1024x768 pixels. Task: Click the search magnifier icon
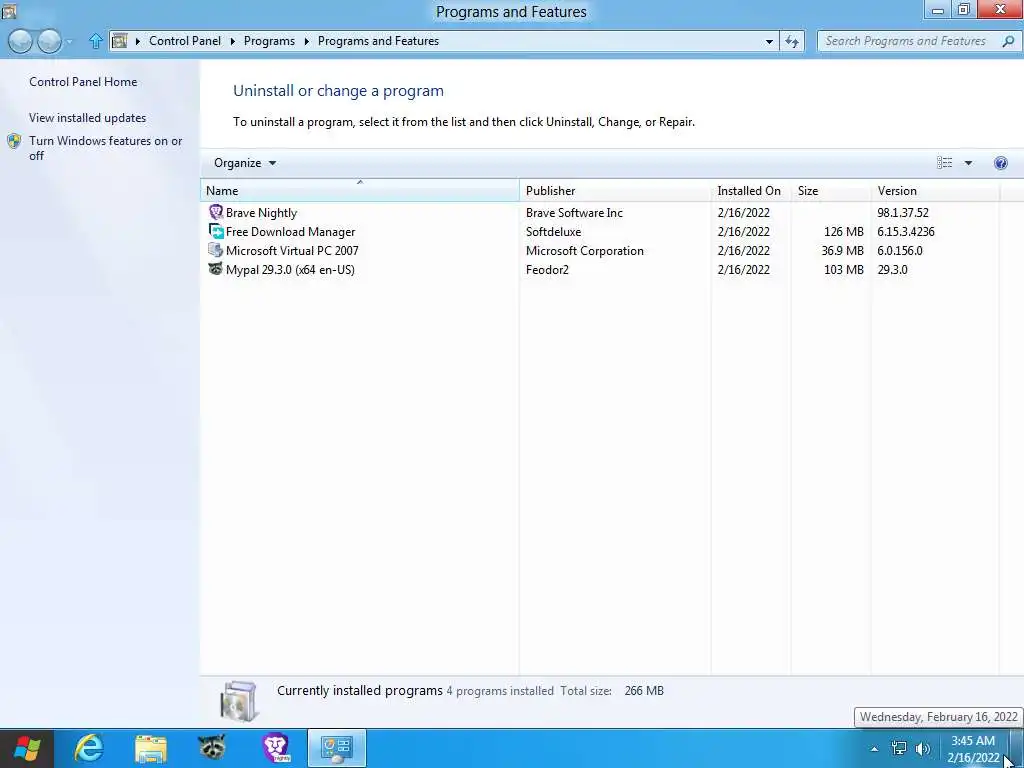pyautogui.click(x=1008, y=41)
